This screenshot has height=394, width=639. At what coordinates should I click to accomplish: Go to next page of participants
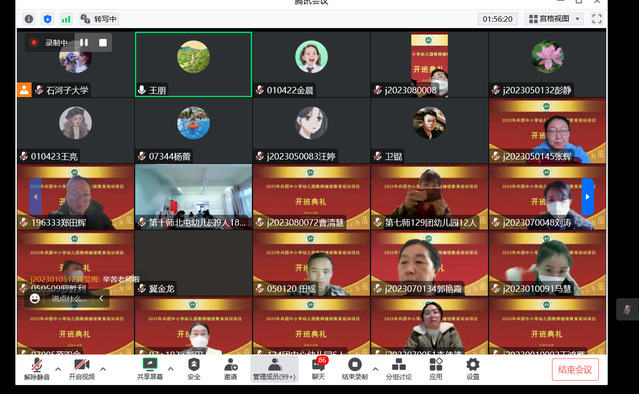587,197
